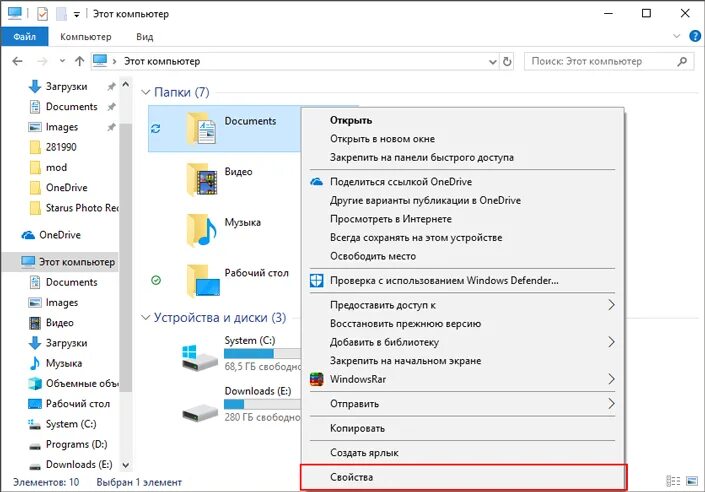Choose Просмотреть в Интернете

click(462, 219)
